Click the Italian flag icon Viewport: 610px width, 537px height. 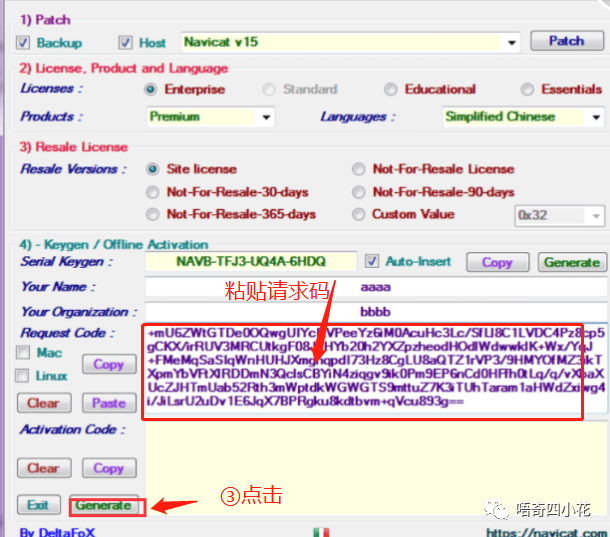tap(321, 532)
